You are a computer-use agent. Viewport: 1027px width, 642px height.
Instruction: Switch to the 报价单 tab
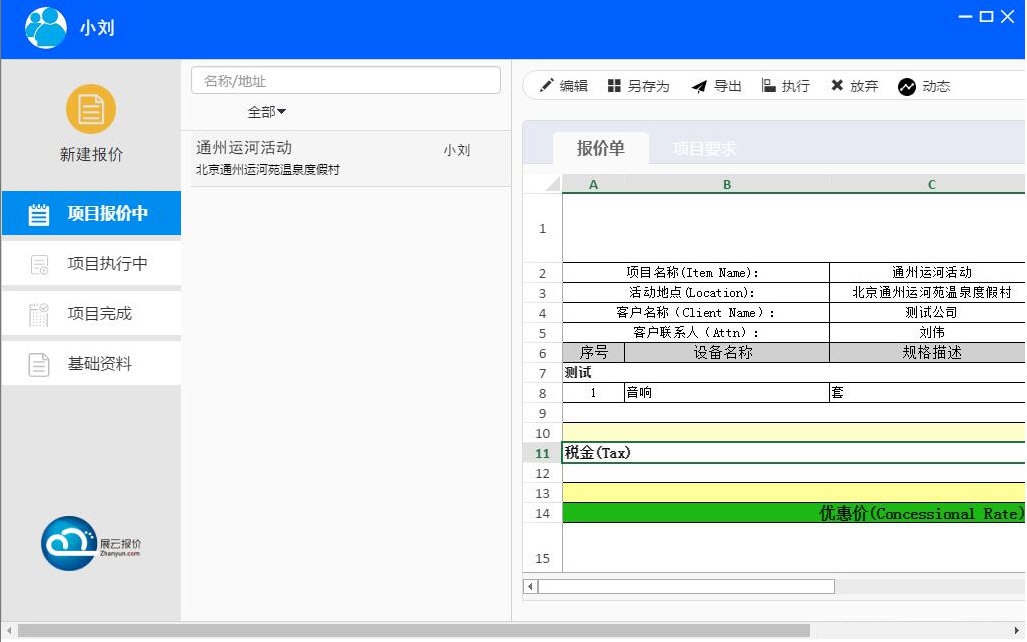600,148
